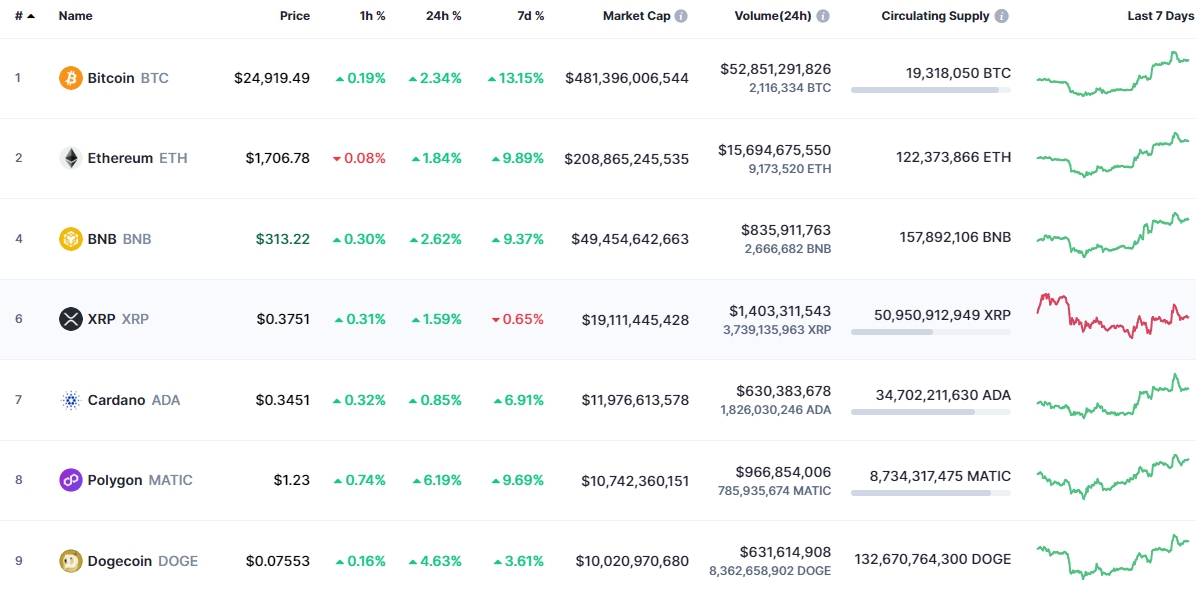Click Dogecoin supply 132,670,764,300 DOGE

click(x=933, y=560)
